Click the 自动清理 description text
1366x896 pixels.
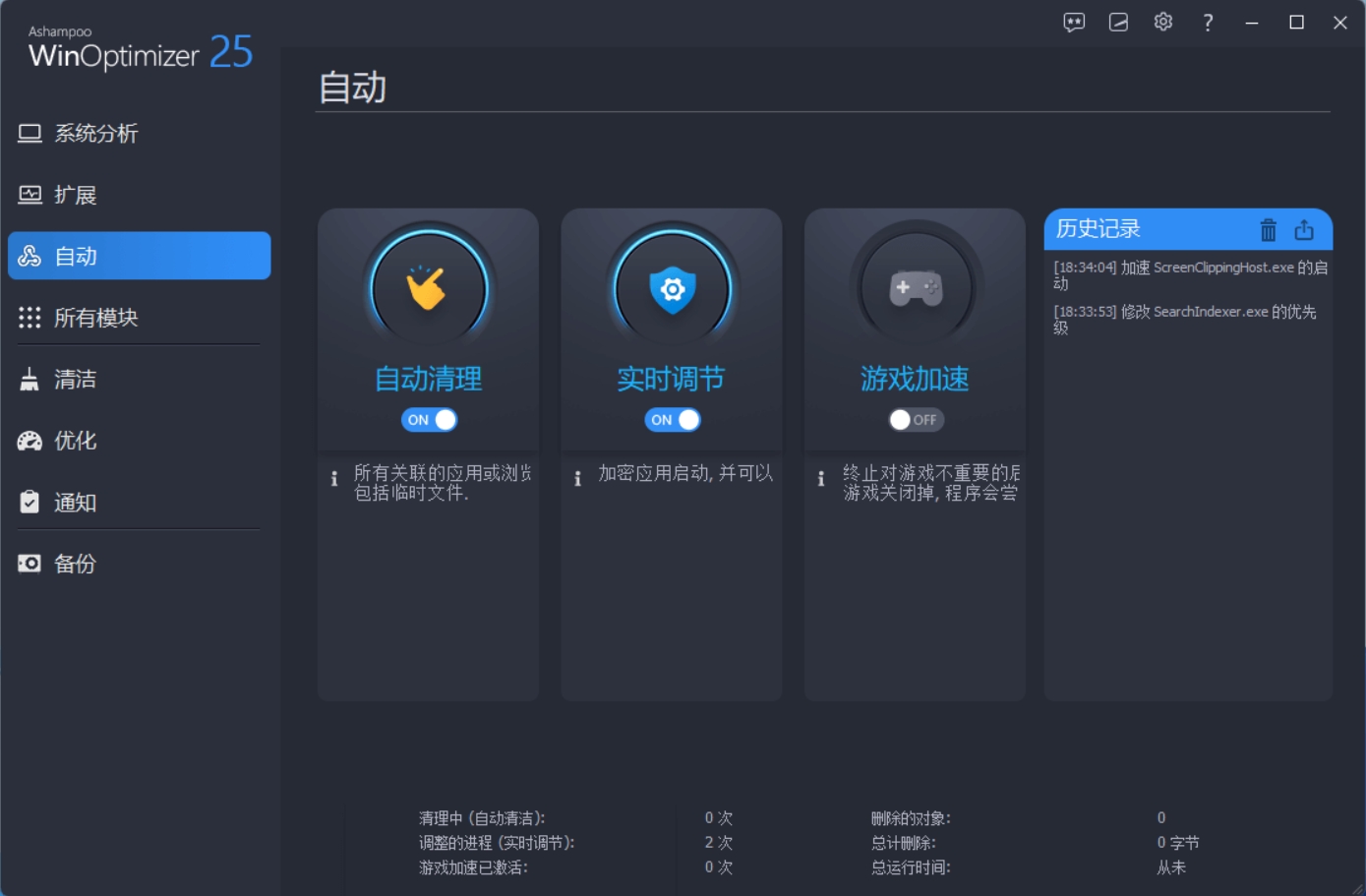pyautogui.click(x=443, y=483)
